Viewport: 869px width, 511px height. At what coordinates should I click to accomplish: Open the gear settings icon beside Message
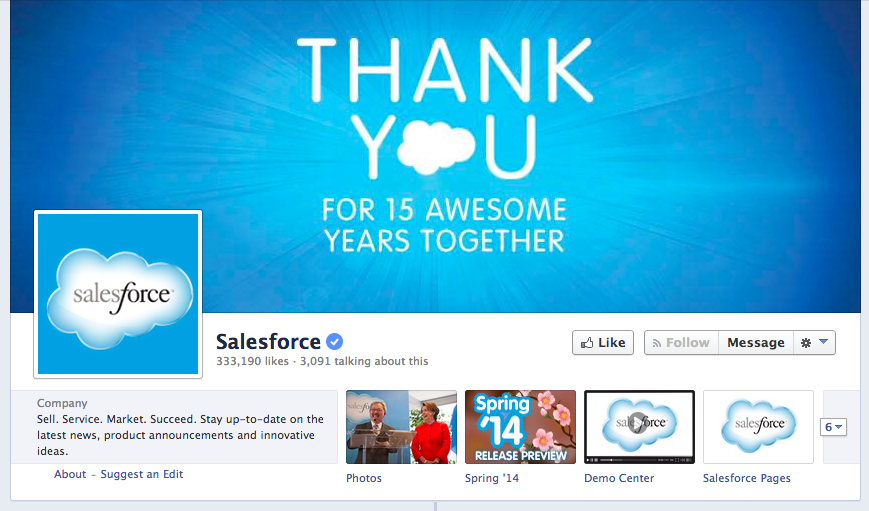pyautogui.click(x=806, y=343)
